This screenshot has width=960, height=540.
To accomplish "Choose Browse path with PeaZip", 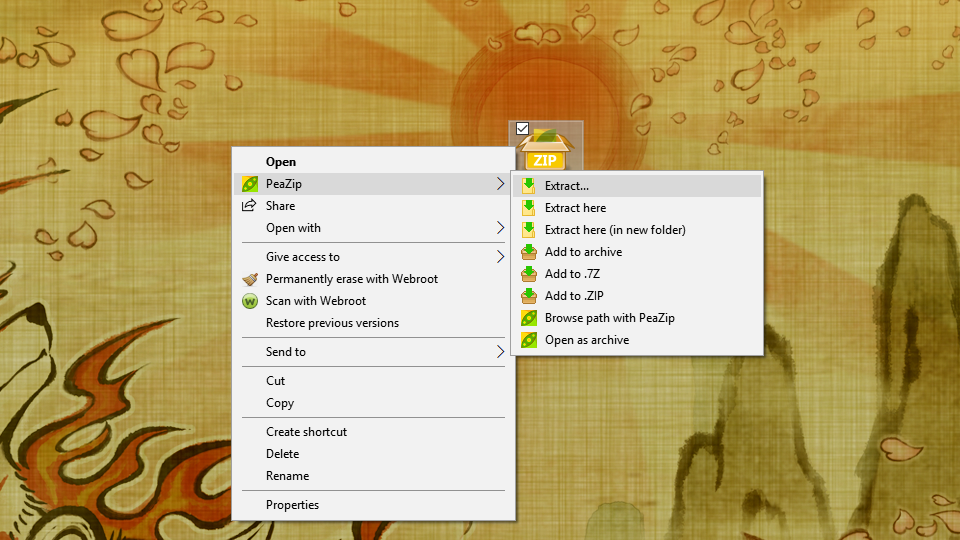I will (x=637, y=318).
